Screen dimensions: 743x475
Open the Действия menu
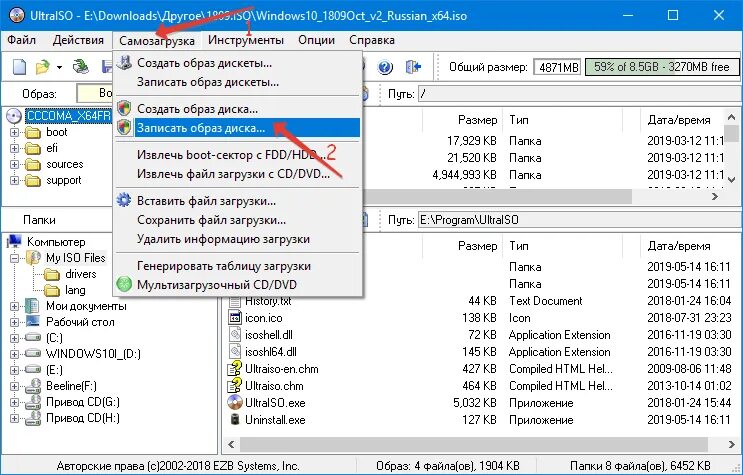(78, 40)
